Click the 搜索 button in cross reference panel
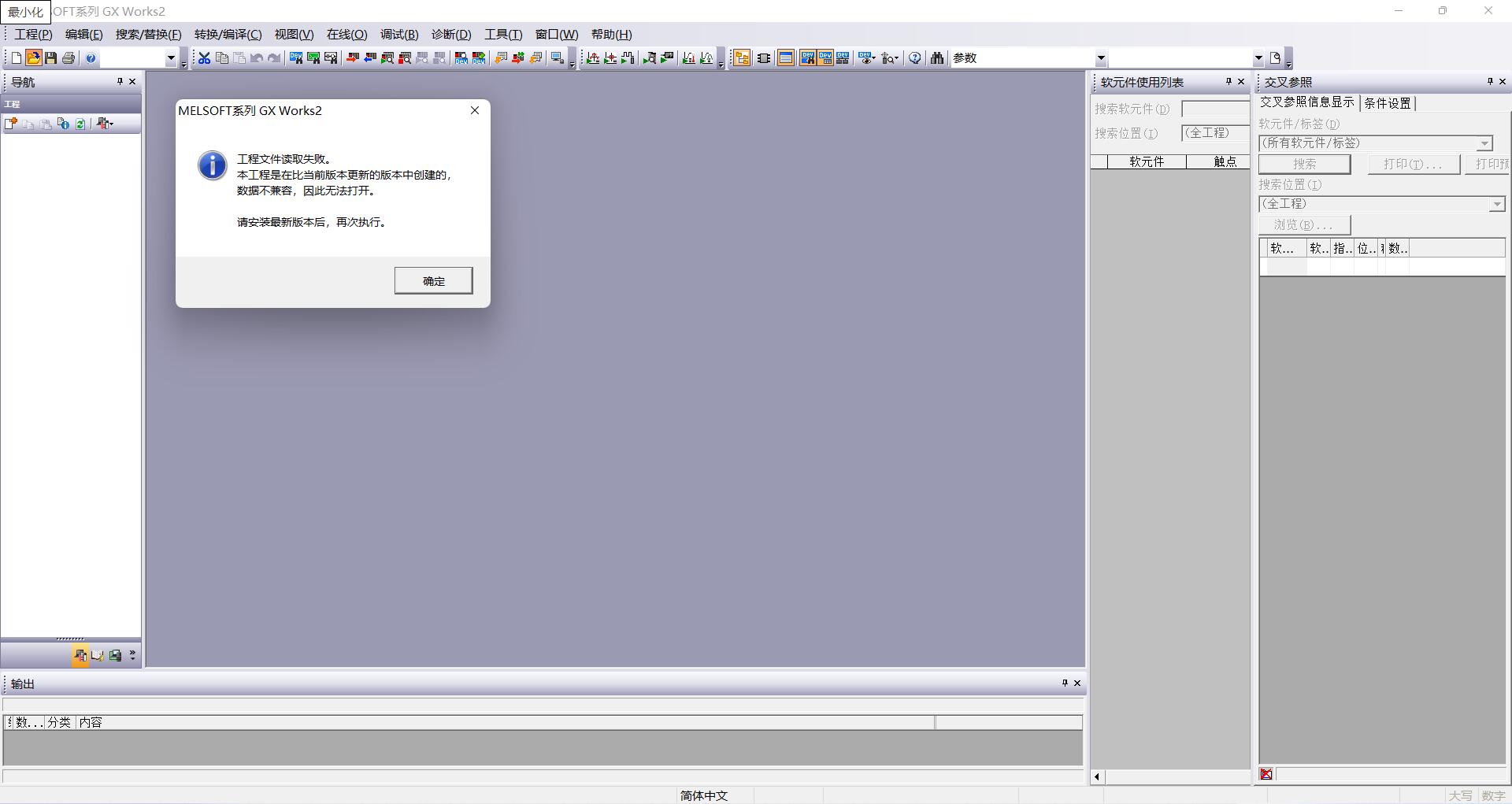This screenshot has width=1512, height=804. point(1304,164)
